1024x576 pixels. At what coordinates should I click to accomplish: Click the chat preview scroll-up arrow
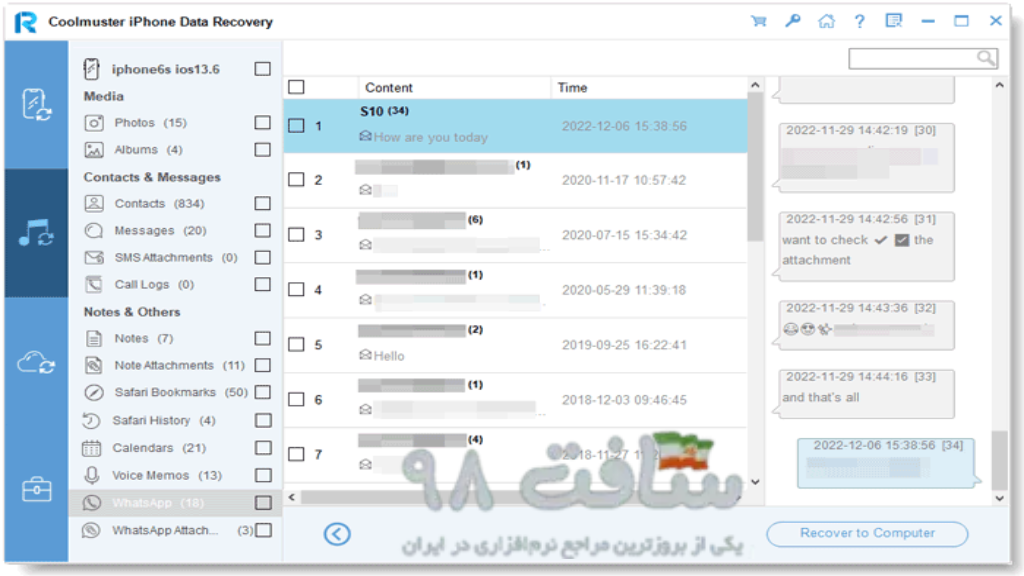(x=999, y=85)
